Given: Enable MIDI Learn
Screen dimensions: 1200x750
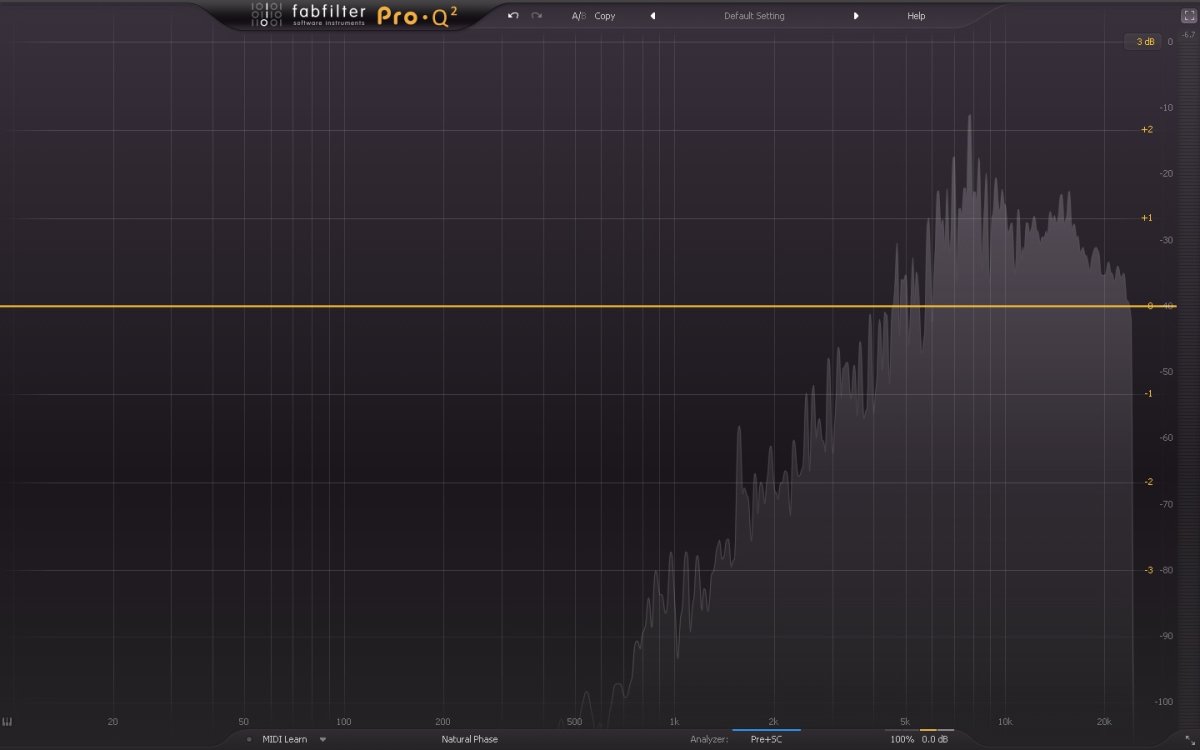Looking at the screenshot, I should point(284,740).
